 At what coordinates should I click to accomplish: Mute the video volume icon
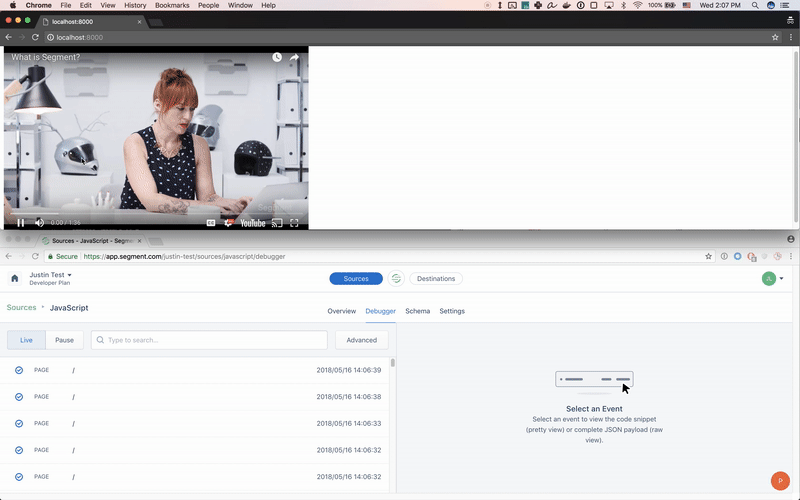pos(39,222)
